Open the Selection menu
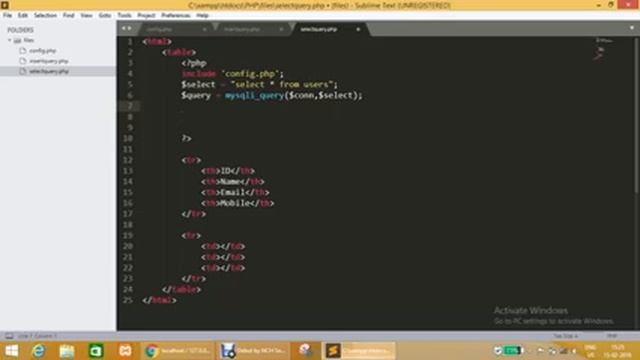The image size is (640, 360). (x=45, y=16)
